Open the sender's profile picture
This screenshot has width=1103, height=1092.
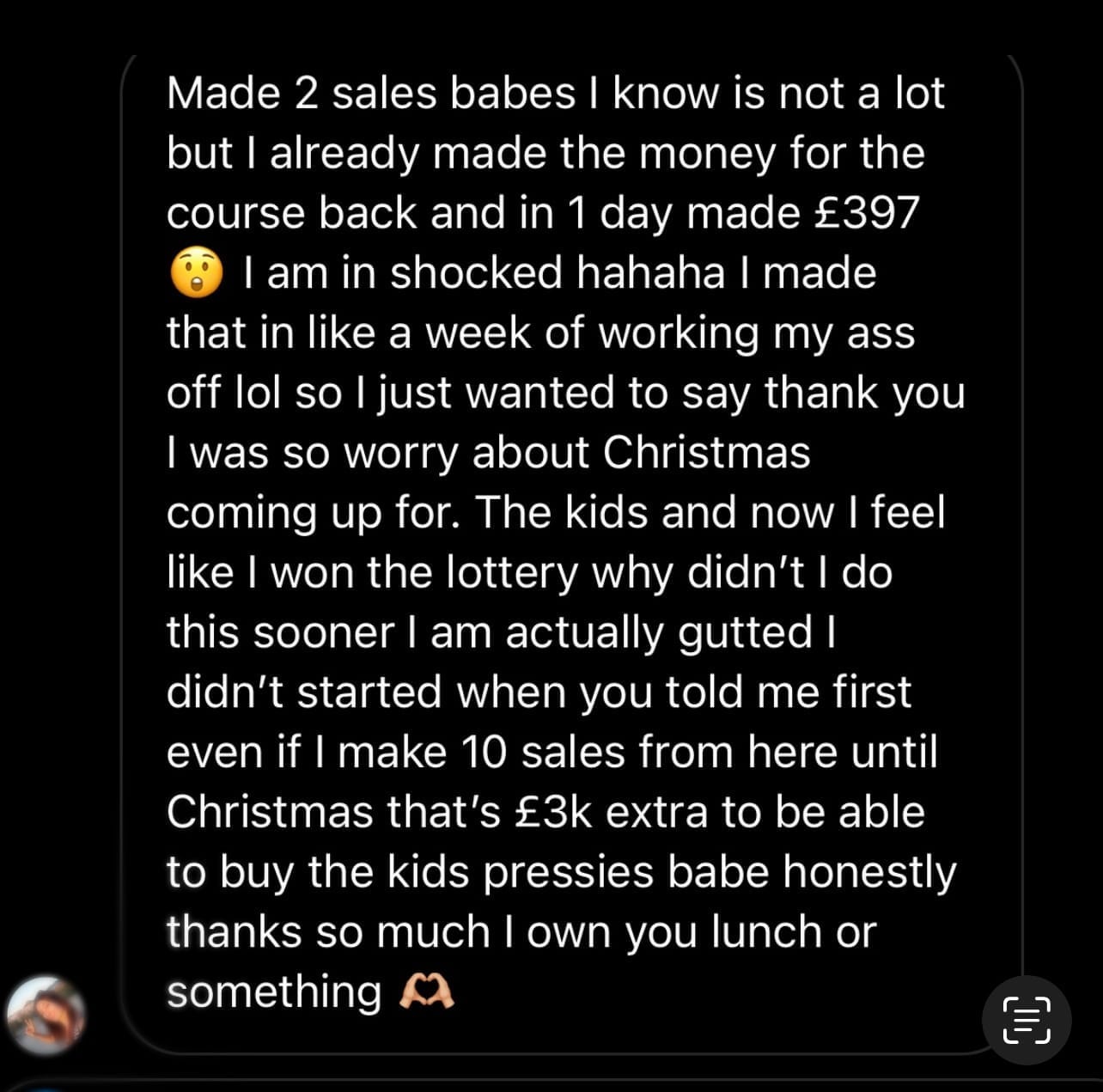(46, 1016)
